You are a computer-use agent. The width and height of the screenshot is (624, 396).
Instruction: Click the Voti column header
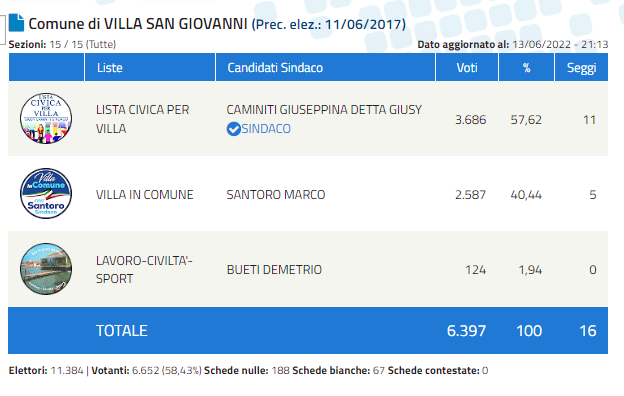[x=467, y=67]
